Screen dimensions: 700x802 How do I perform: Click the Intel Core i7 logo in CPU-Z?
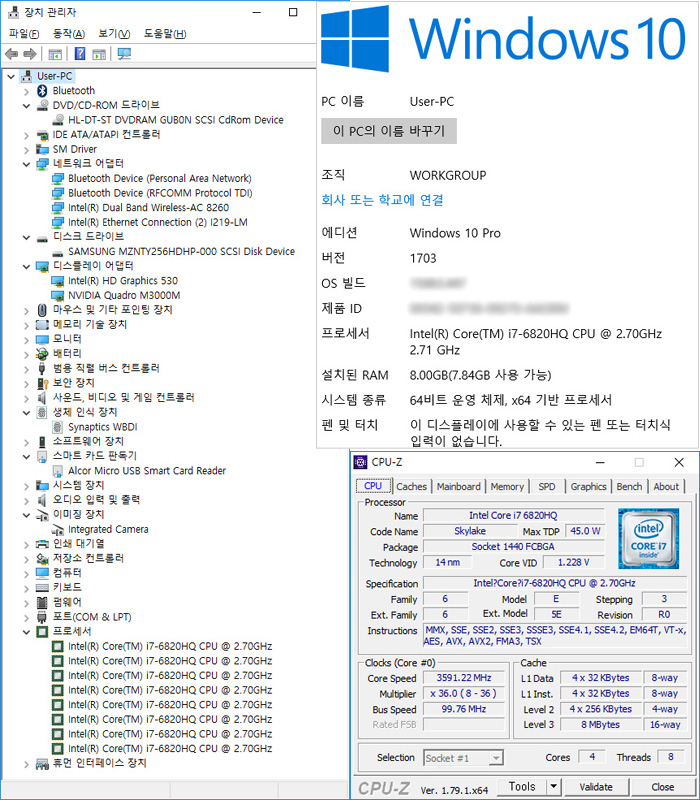648,539
